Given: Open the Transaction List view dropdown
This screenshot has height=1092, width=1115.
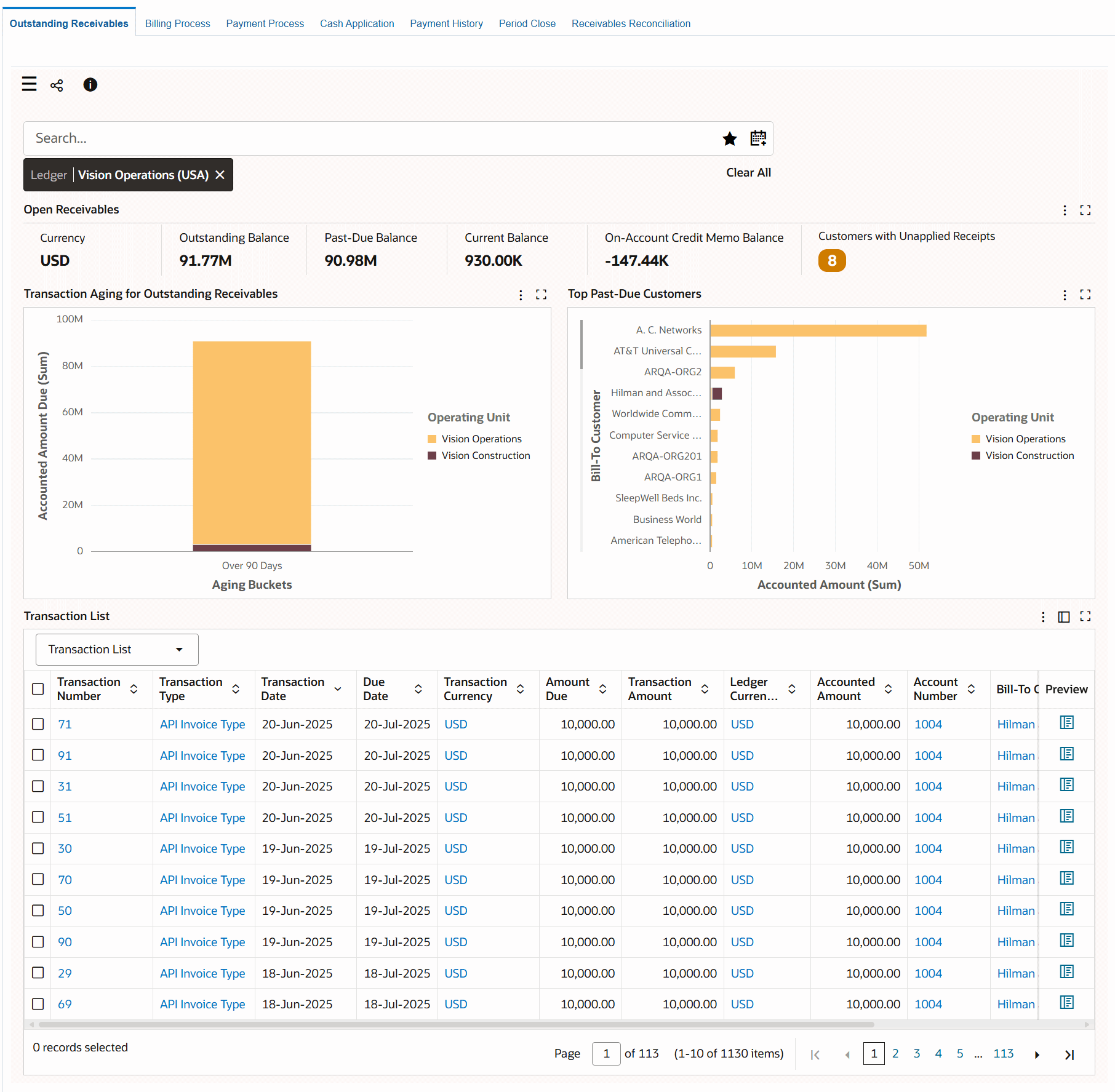Looking at the screenshot, I should 117,650.
